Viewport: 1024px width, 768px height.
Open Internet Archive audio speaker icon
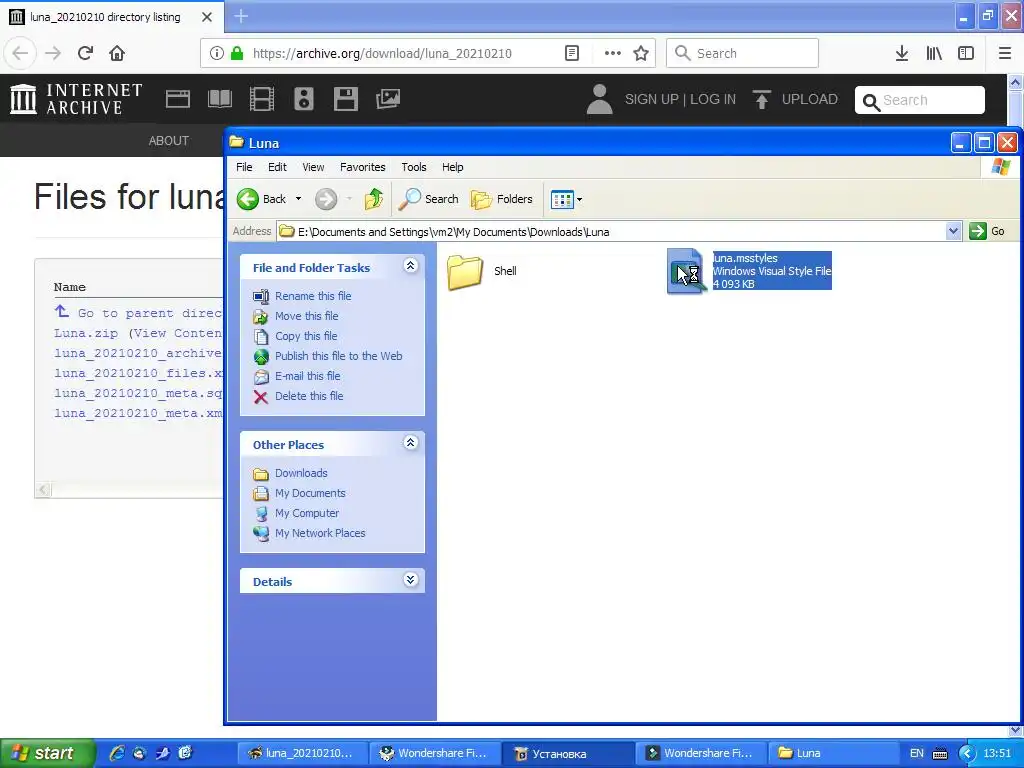pos(304,99)
